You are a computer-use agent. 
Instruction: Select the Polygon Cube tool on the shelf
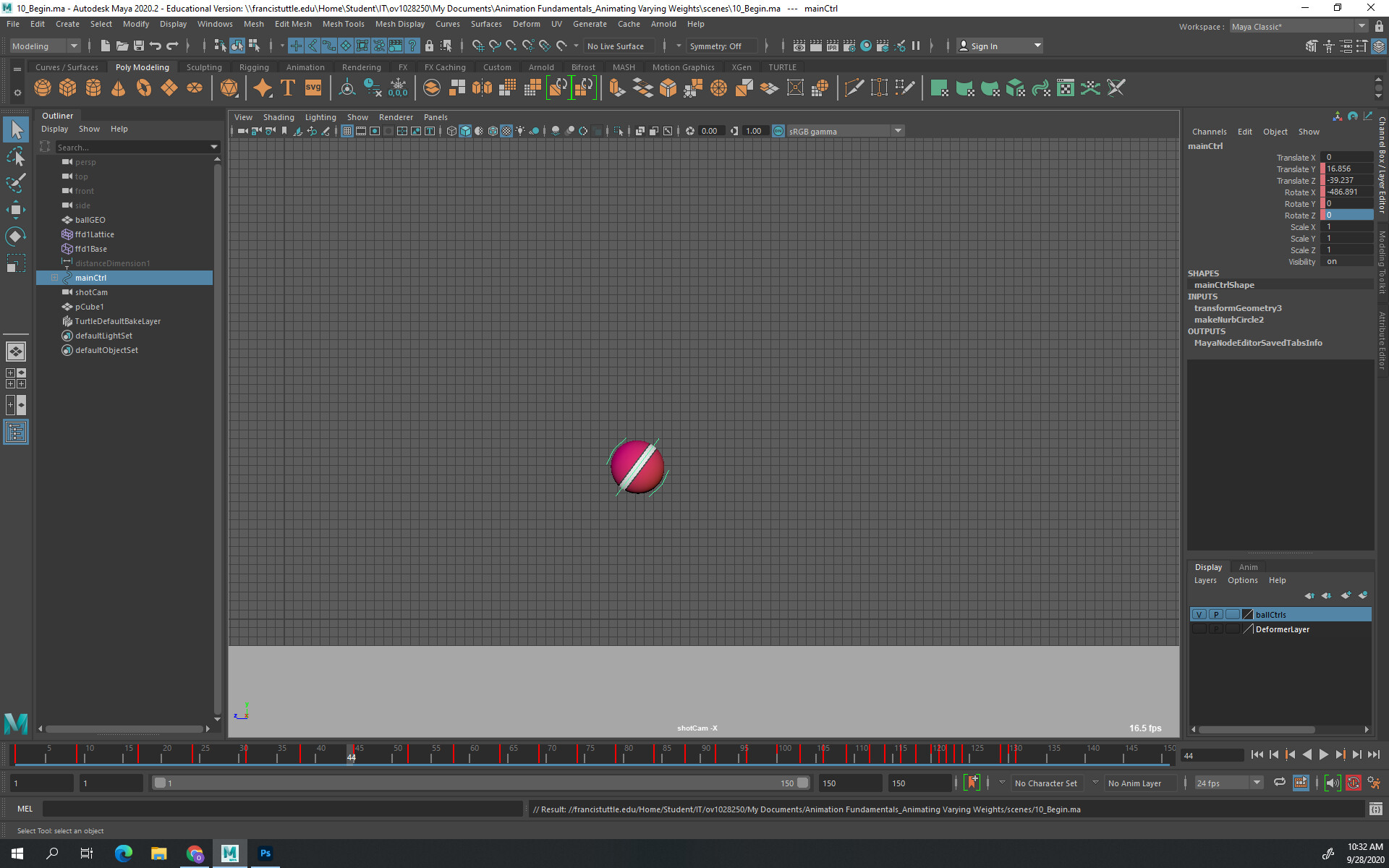pos(67,88)
